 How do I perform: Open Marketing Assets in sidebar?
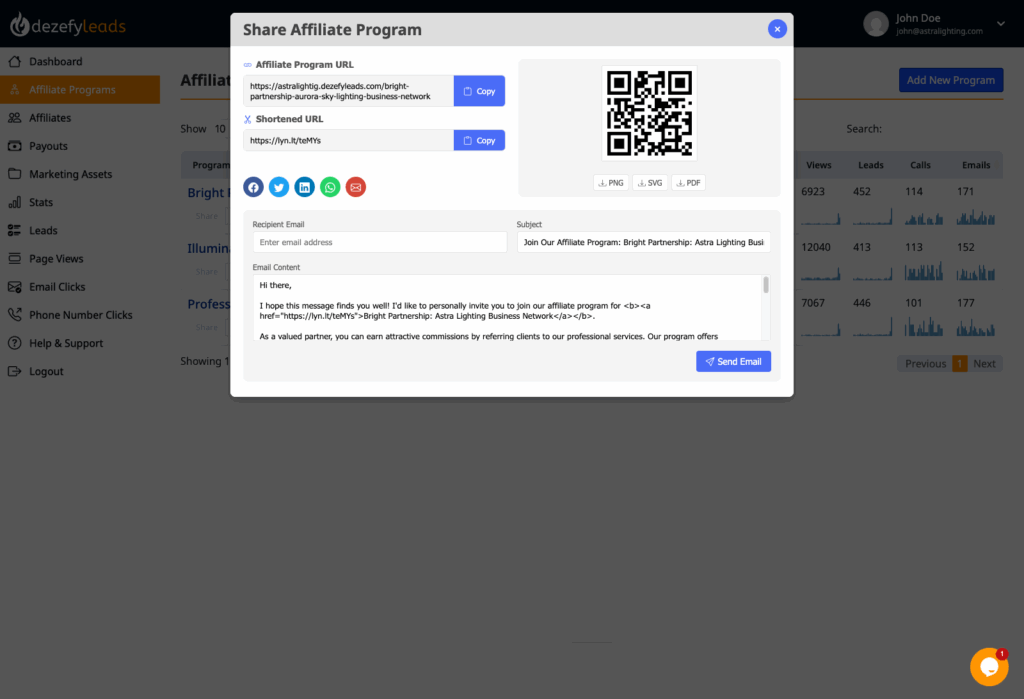click(x=71, y=174)
